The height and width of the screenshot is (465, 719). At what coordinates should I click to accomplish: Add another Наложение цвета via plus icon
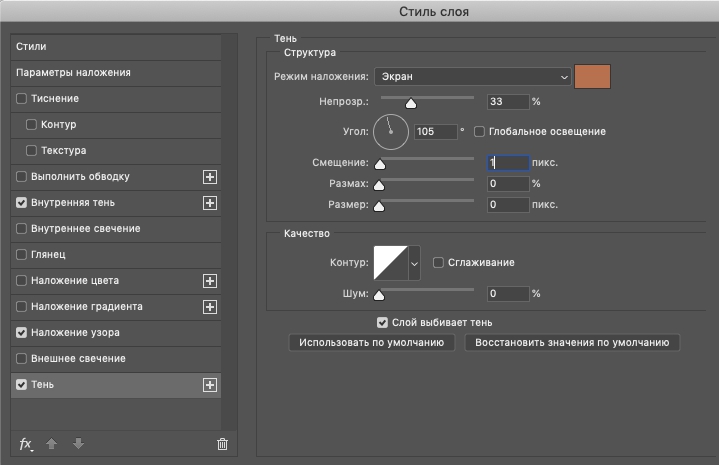[210, 281]
